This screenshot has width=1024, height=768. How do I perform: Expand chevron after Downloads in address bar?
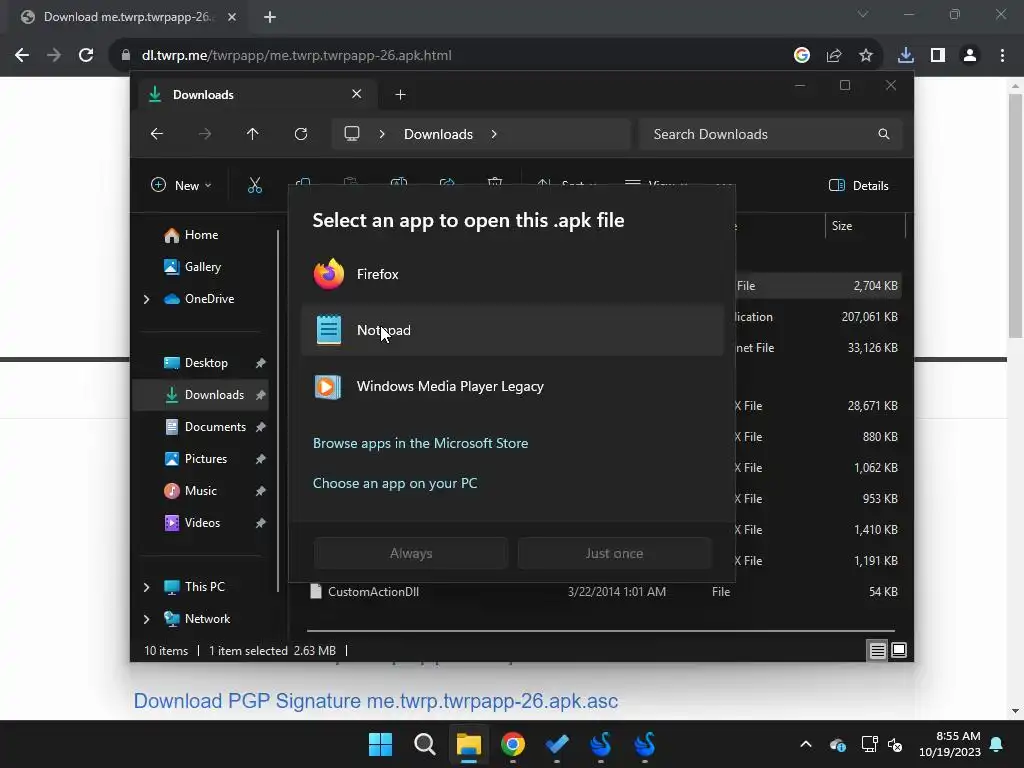[494, 134]
